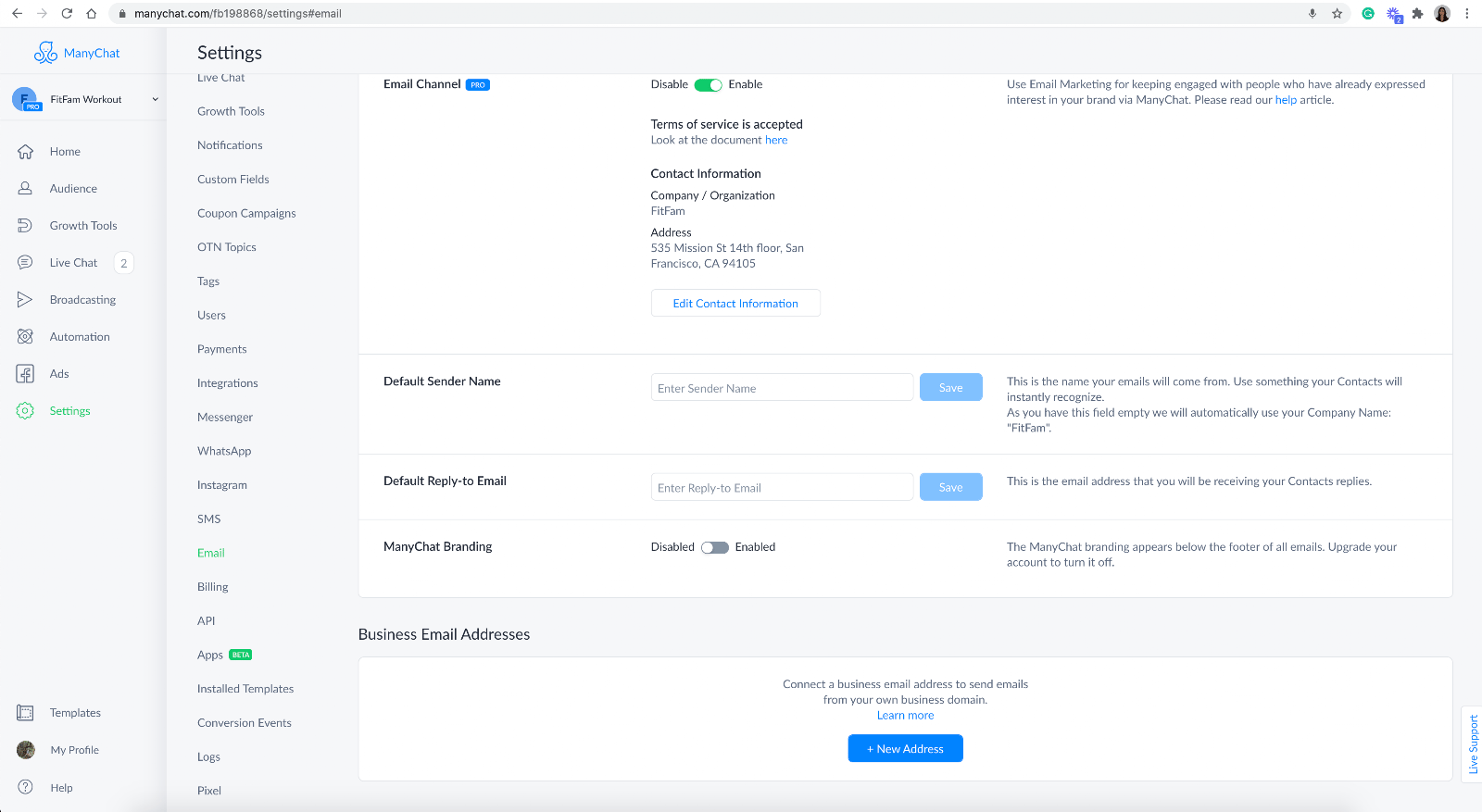Open Billing settings section

(213, 587)
